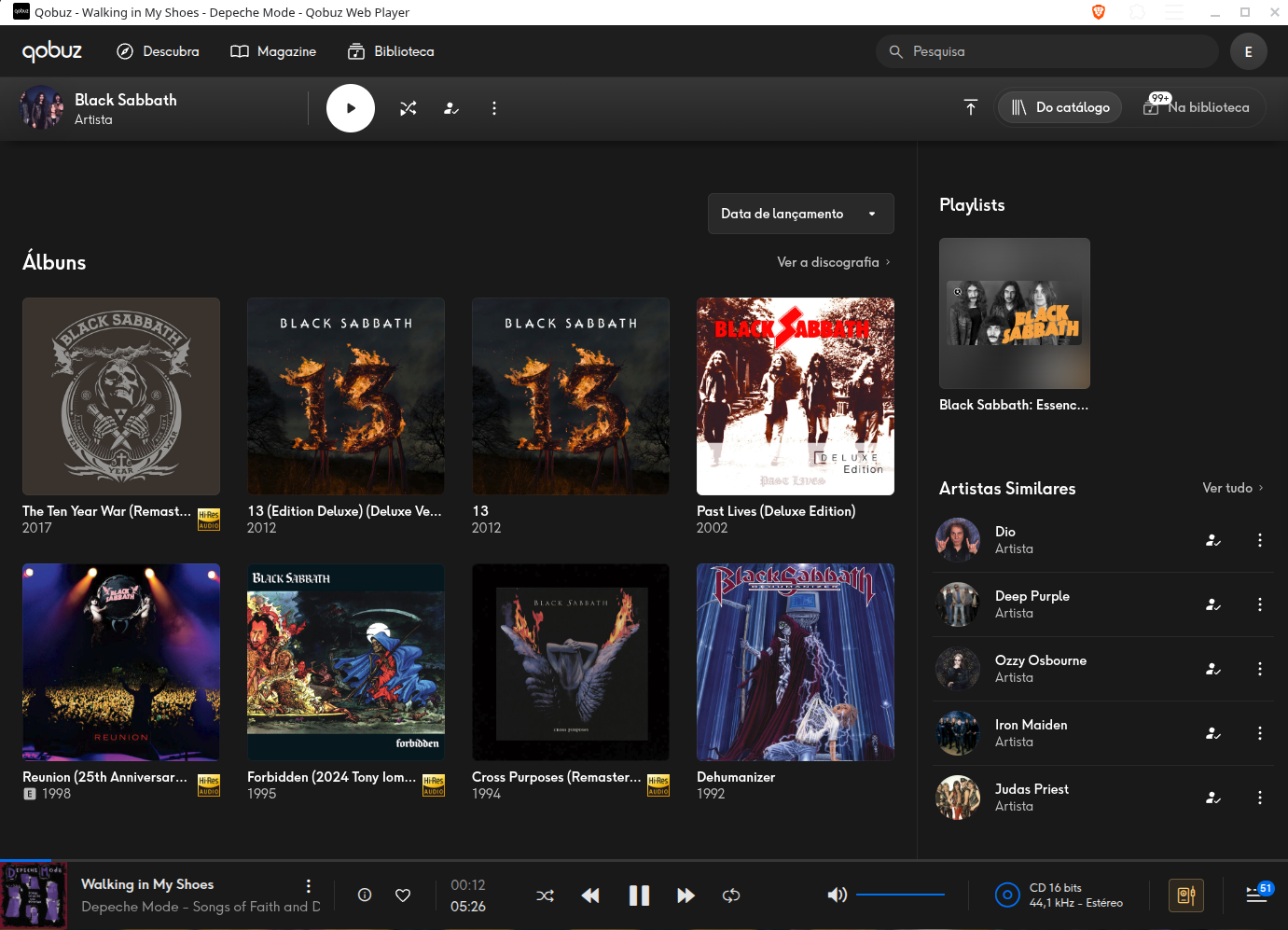Open the user account avatar E
Image resolution: width=1288 pixels, height=930 pixels.
pos(1248,51)
